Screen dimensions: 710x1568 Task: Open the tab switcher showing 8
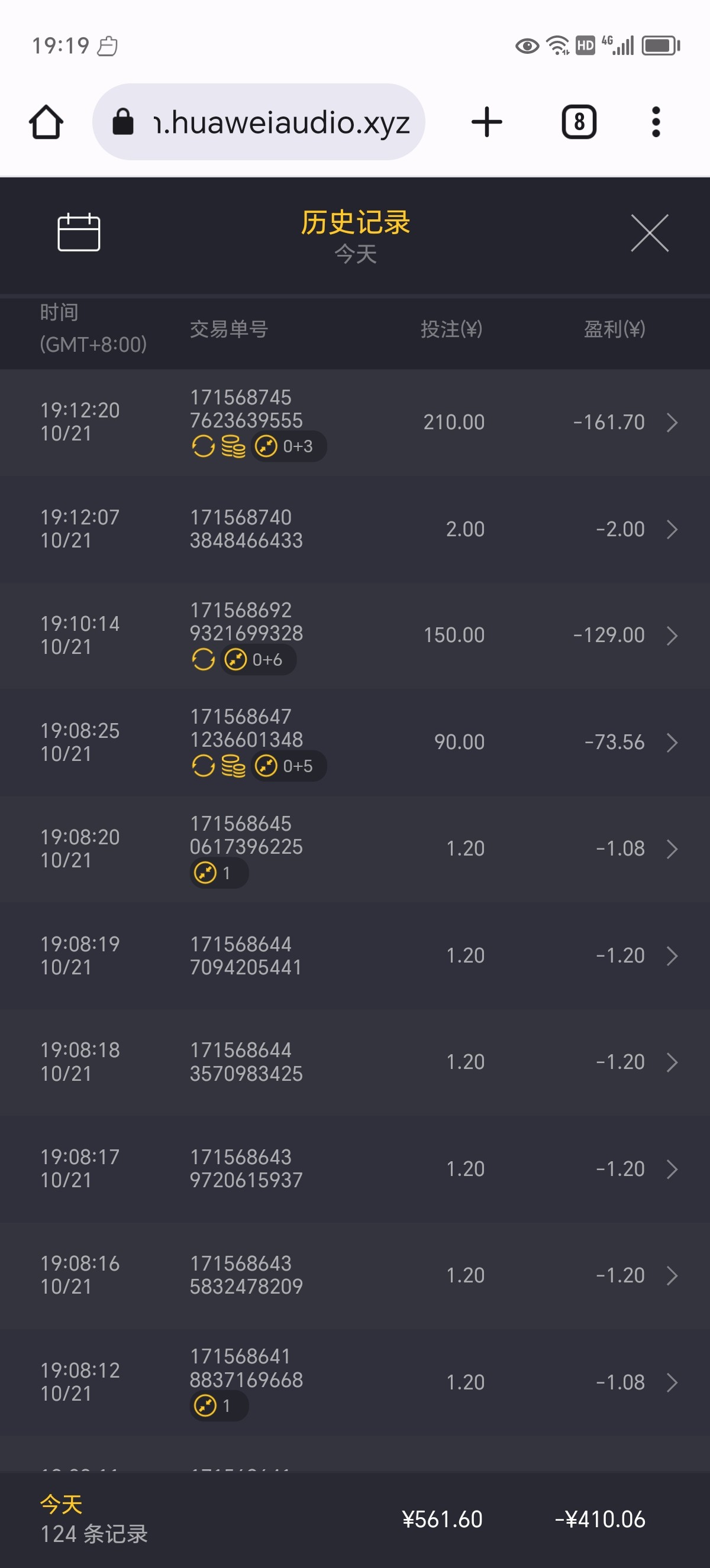coord(578,122)
